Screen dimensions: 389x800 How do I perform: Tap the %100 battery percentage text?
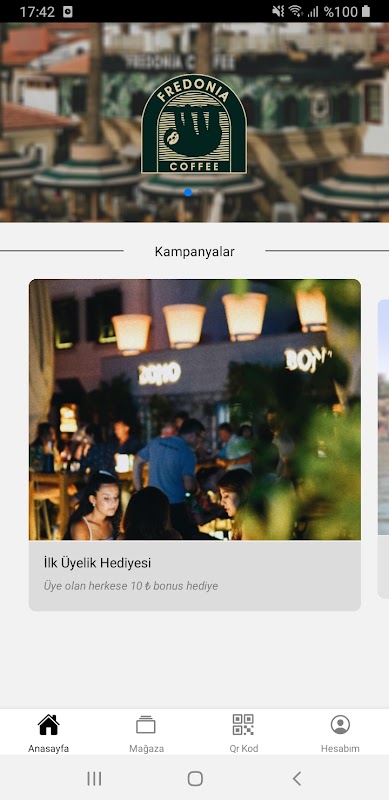pyautogui.click(x=341, y=12)
